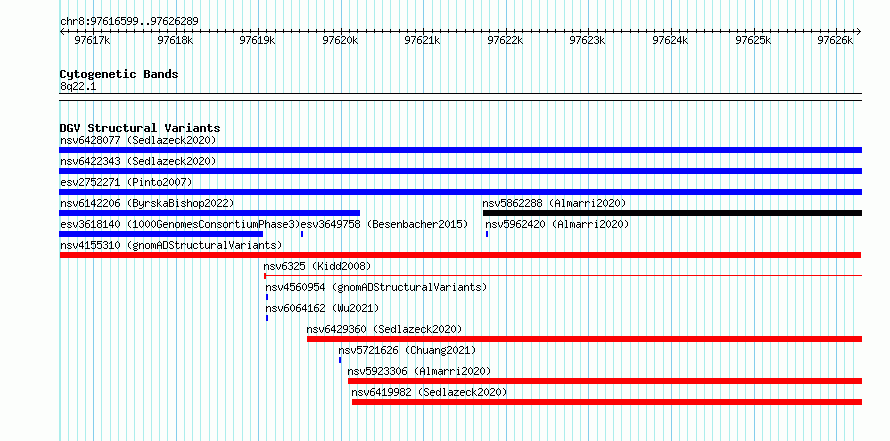Open nsv5721626 (Chuang2021) label
Screen dimensions: 890x441
(x=408, y=350)
